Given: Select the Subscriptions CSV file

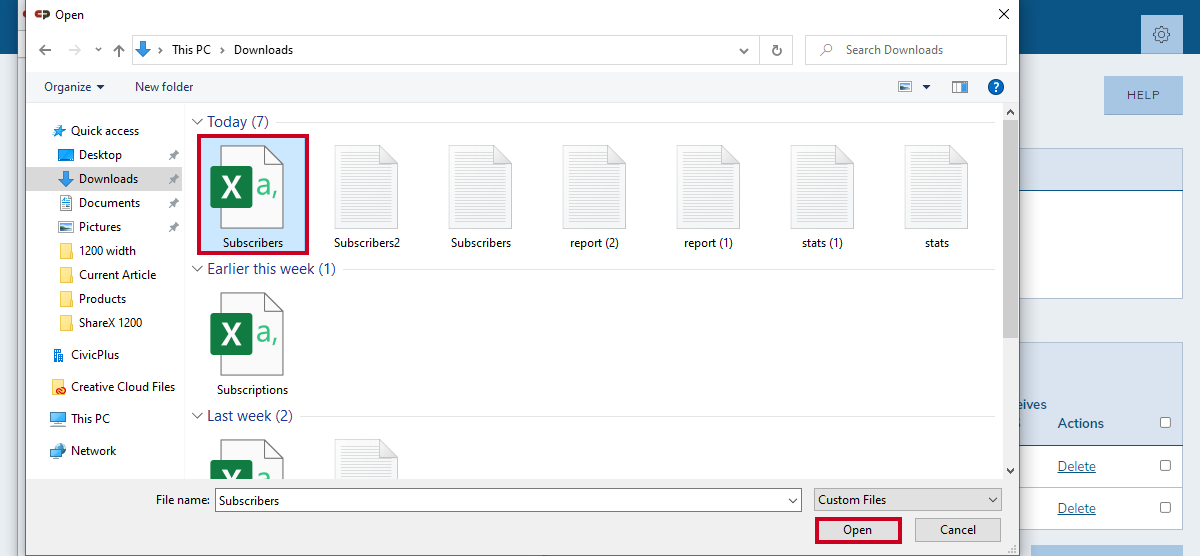Looking at the screenshot, I should point(253,344).
